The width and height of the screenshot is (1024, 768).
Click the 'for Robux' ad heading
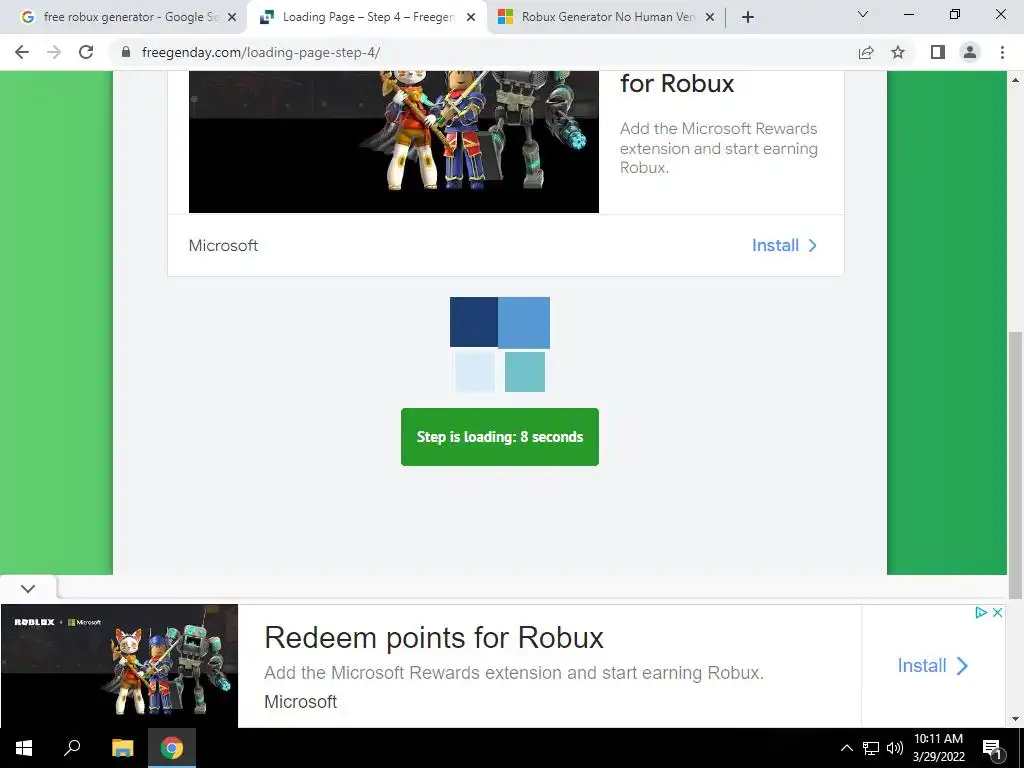677,84
